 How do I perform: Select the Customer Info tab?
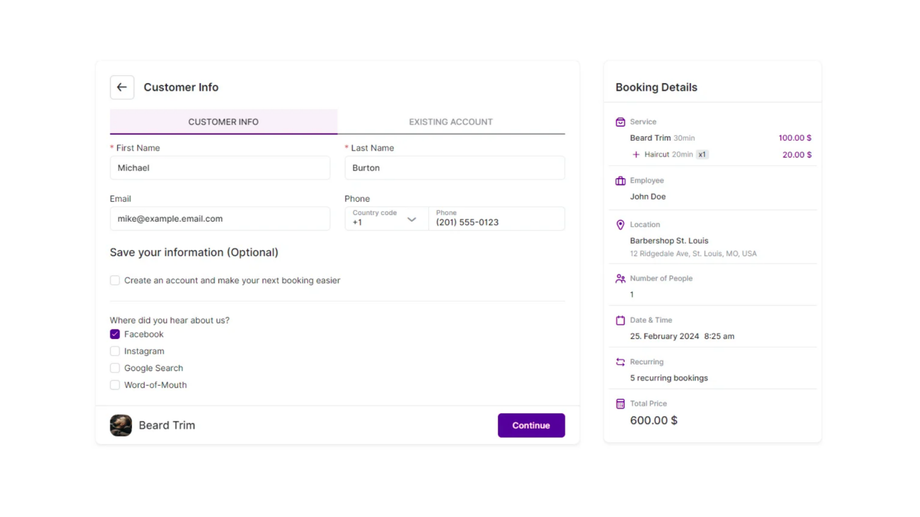(x=223, y=122)
